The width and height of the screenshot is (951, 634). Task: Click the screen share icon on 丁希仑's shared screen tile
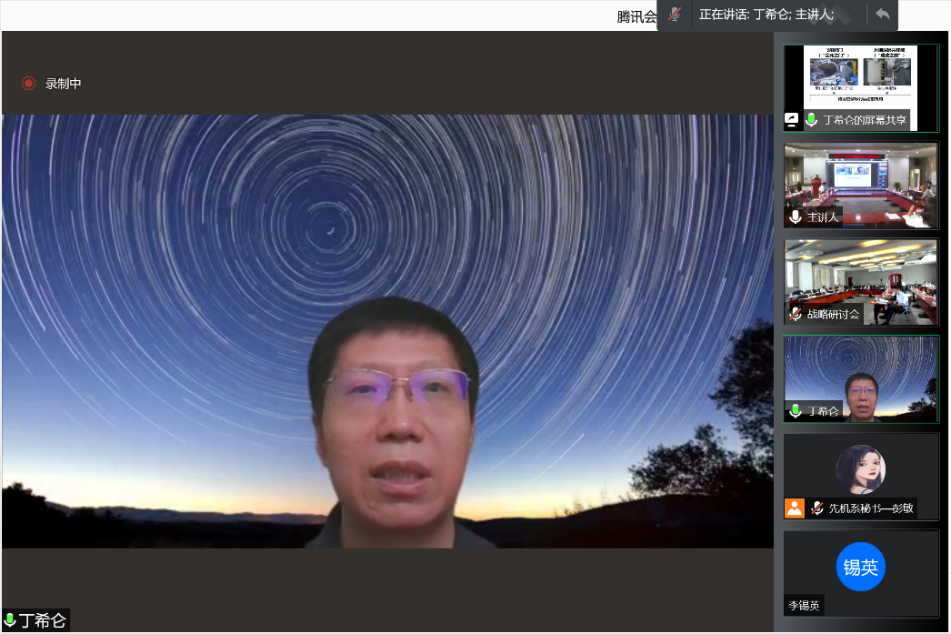point(792,120)
